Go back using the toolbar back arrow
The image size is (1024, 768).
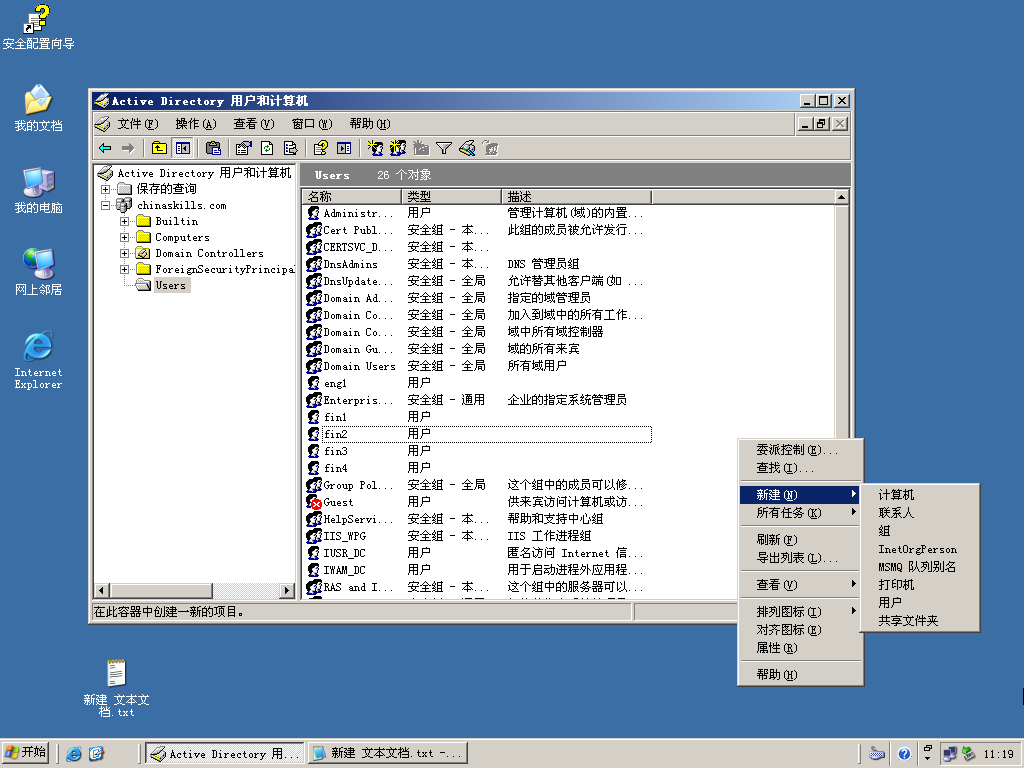(105, 148)
